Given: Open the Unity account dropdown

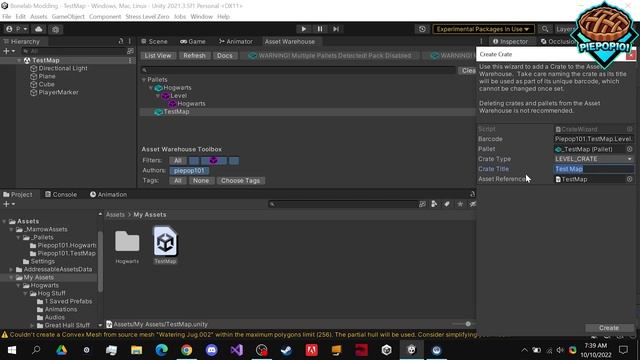Looking at the screenshot, I should click(17, 29).
